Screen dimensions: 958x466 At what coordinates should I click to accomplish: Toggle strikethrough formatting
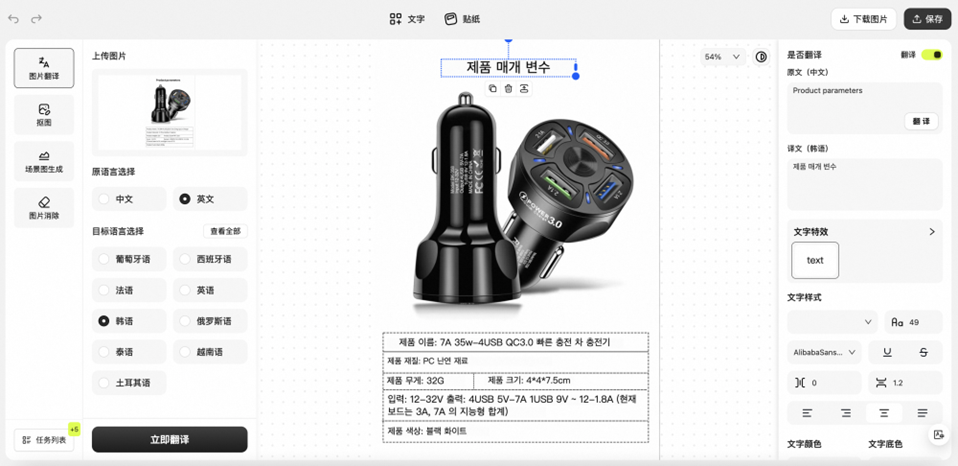click(x=924, y=352)
